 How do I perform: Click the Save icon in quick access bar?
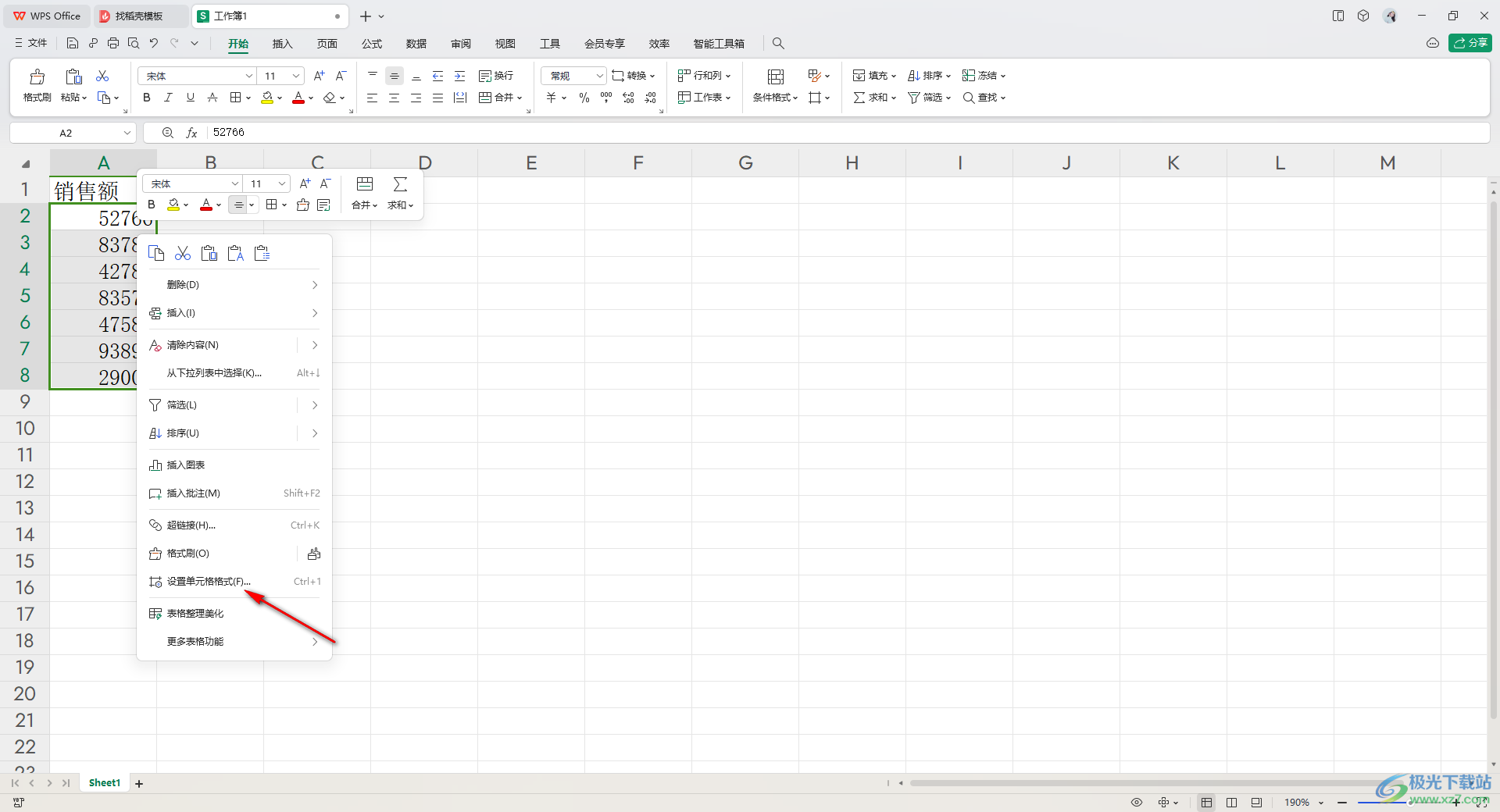point(73,43)
